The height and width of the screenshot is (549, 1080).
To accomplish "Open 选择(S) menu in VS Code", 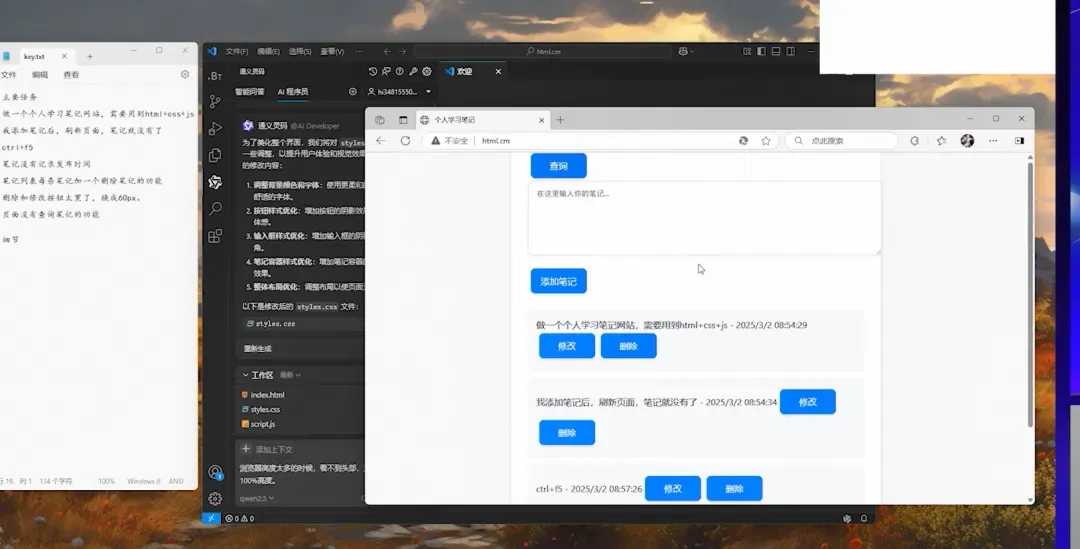I will coord(300,52).
